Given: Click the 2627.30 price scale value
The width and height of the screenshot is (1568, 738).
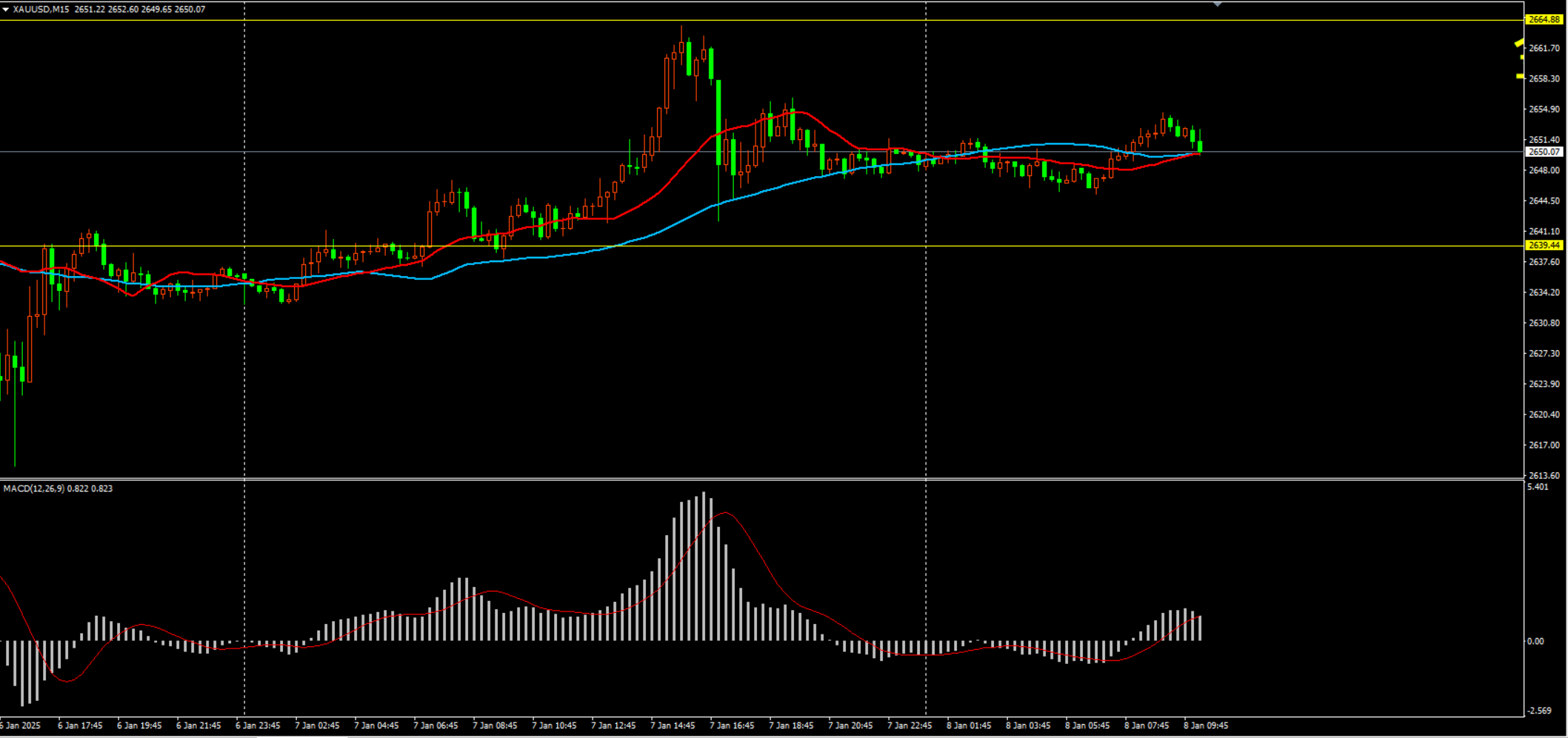Looking at the screenshot, I should click(x=1544, y=354).
